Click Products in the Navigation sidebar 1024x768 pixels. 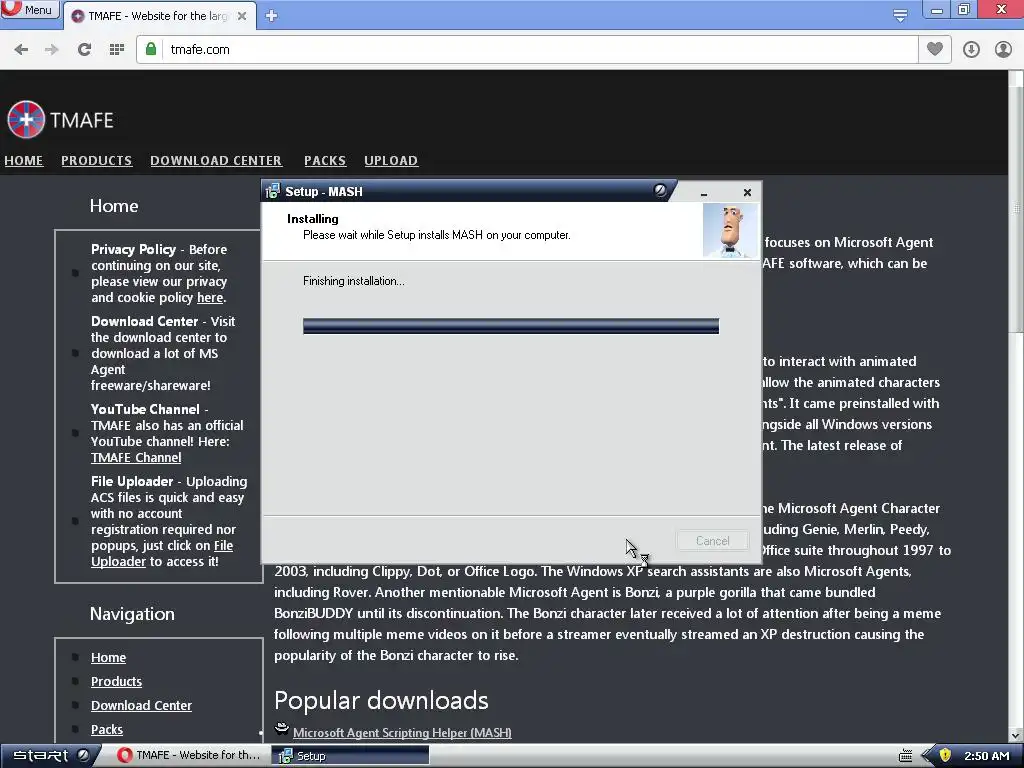[116, 682]
